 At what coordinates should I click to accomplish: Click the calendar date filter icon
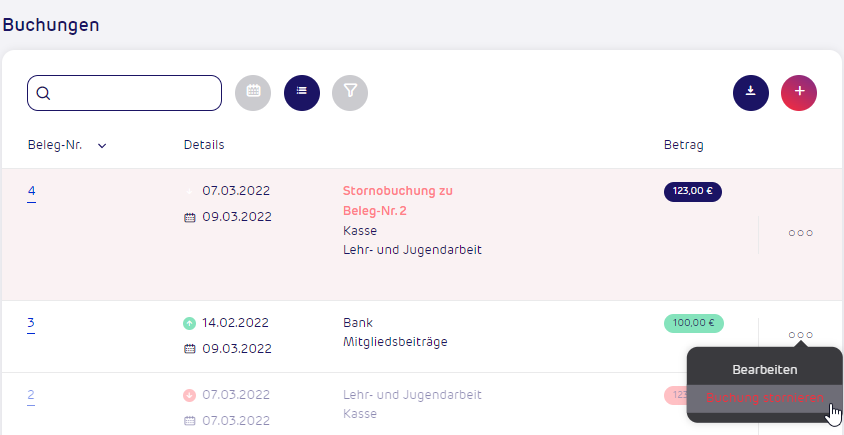pyautogui.click(x=253, y=93)
